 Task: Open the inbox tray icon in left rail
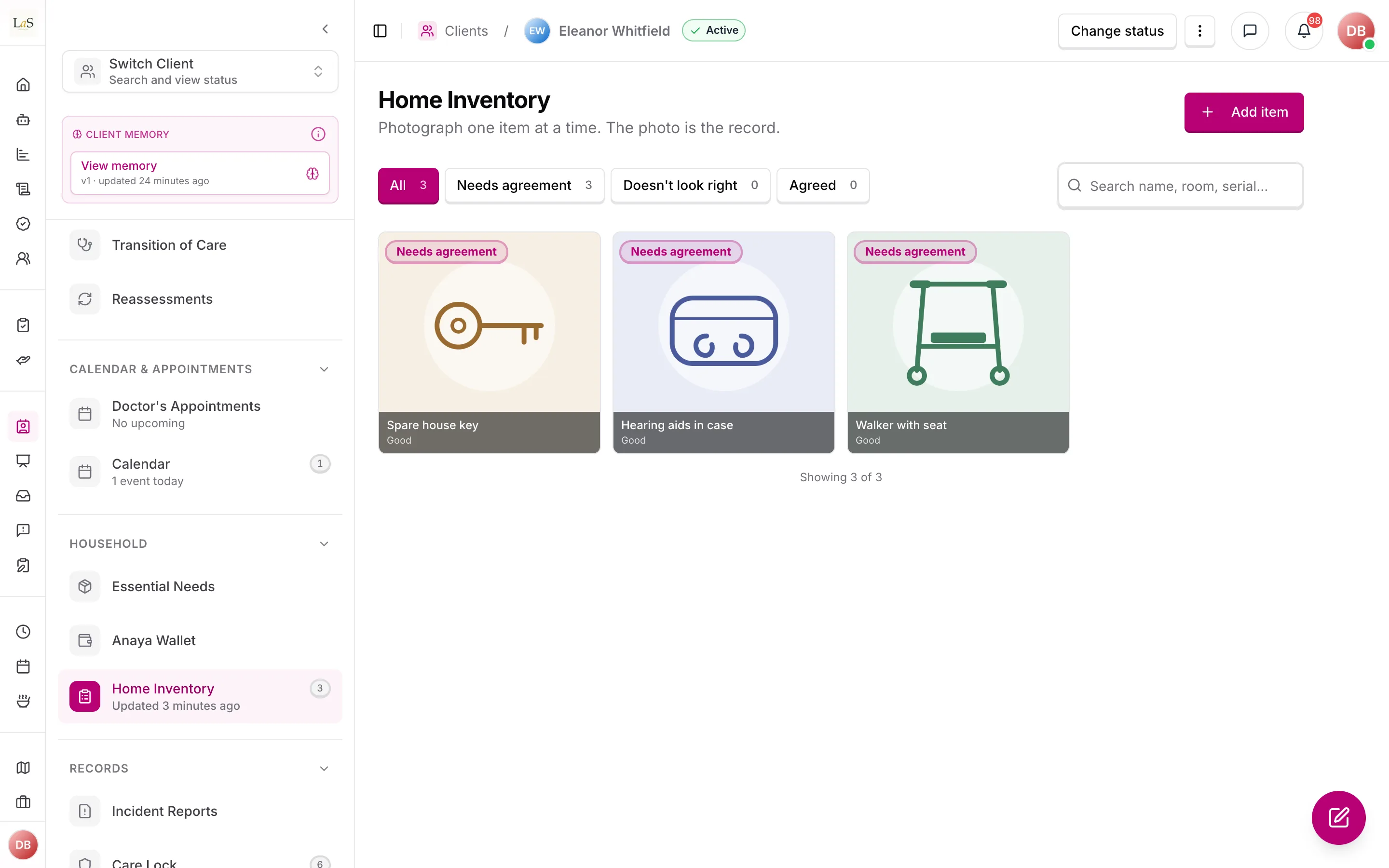tap(23, 495)
